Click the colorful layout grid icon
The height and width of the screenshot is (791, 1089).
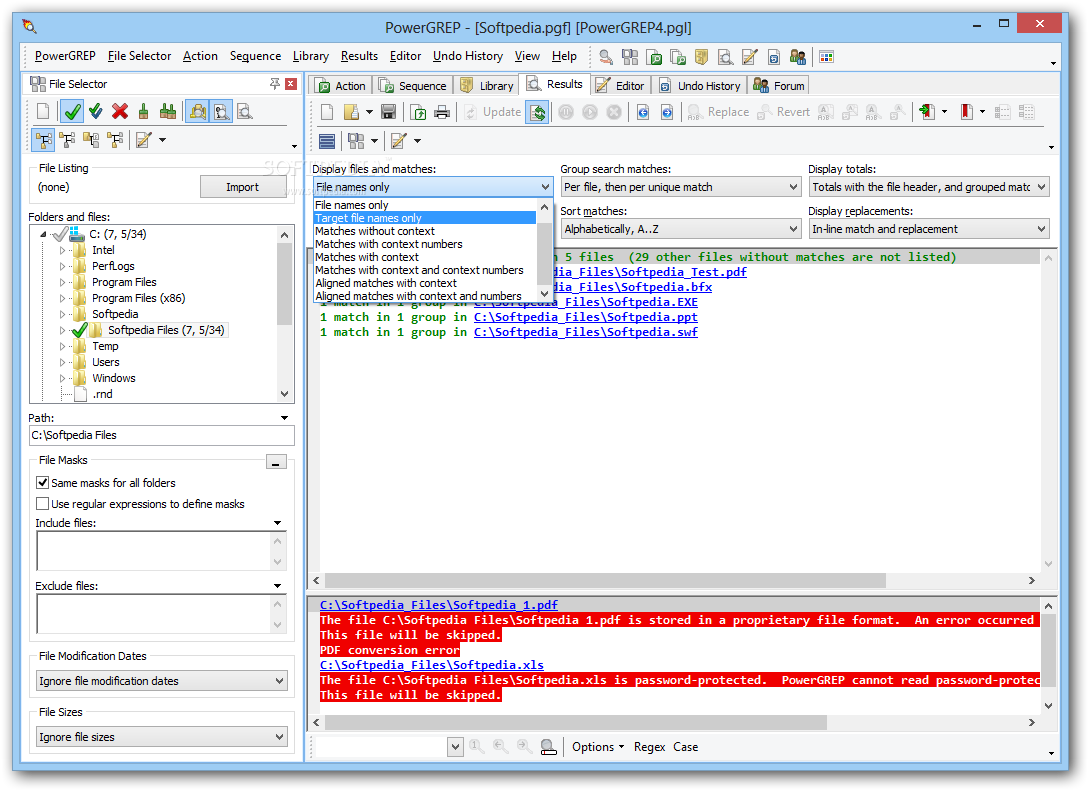click(826, 57)
